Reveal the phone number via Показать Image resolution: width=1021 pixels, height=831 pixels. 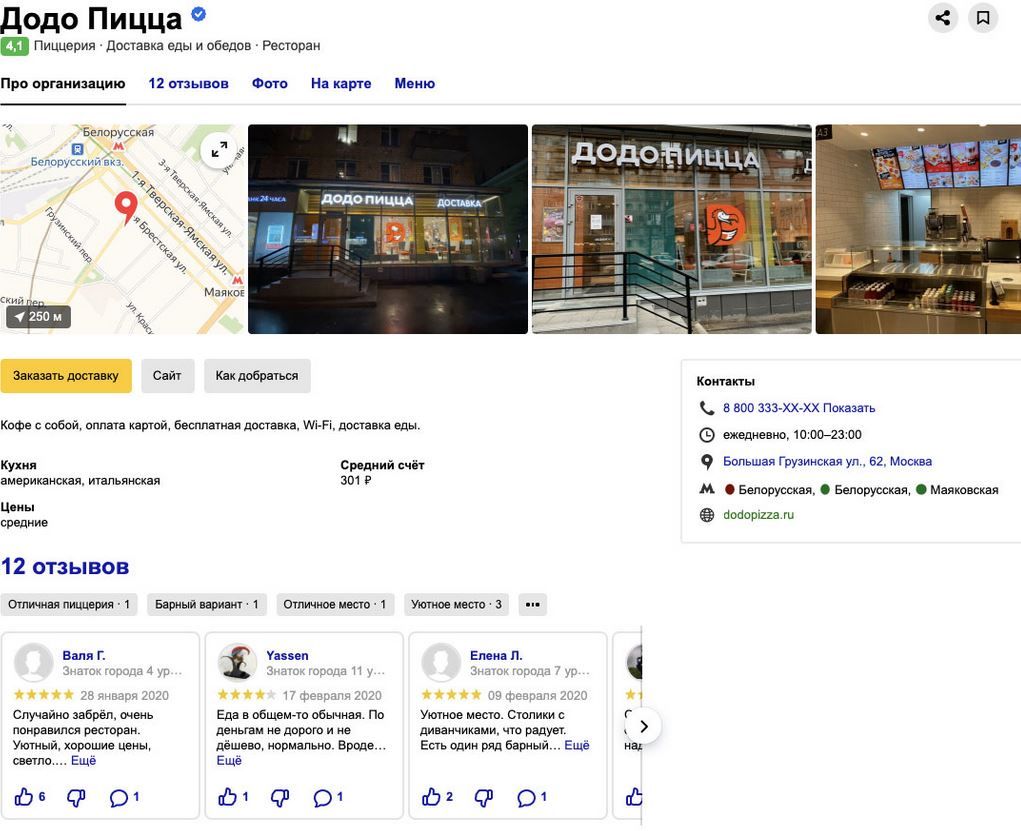[849, 408]
